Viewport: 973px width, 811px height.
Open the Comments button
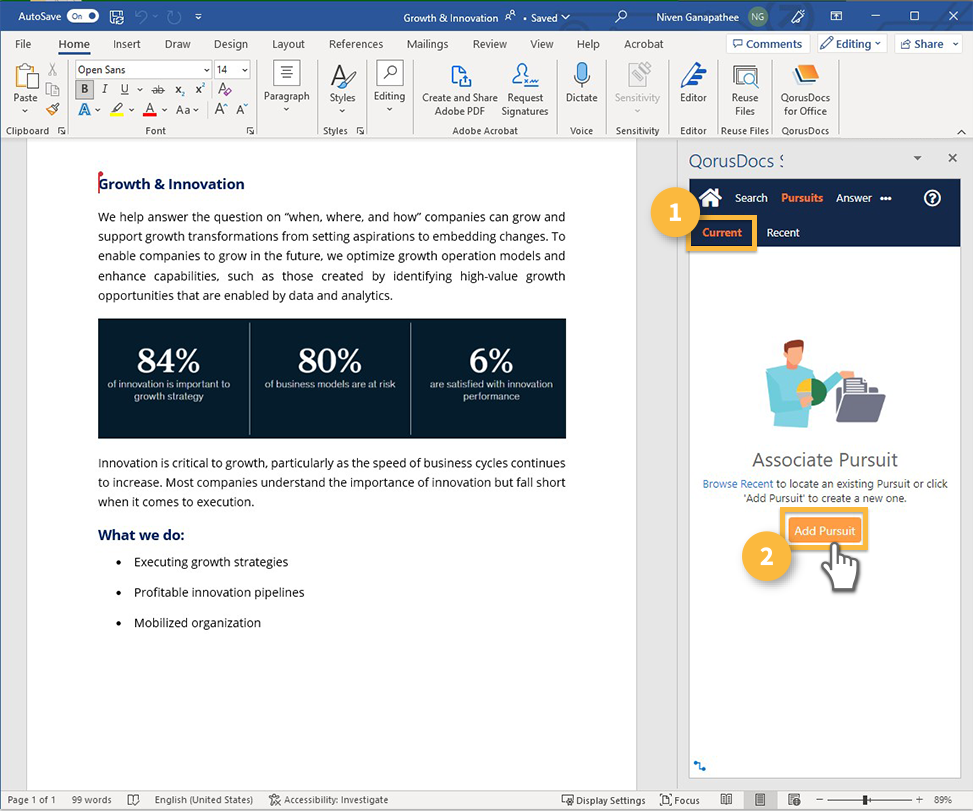point(768,44)
